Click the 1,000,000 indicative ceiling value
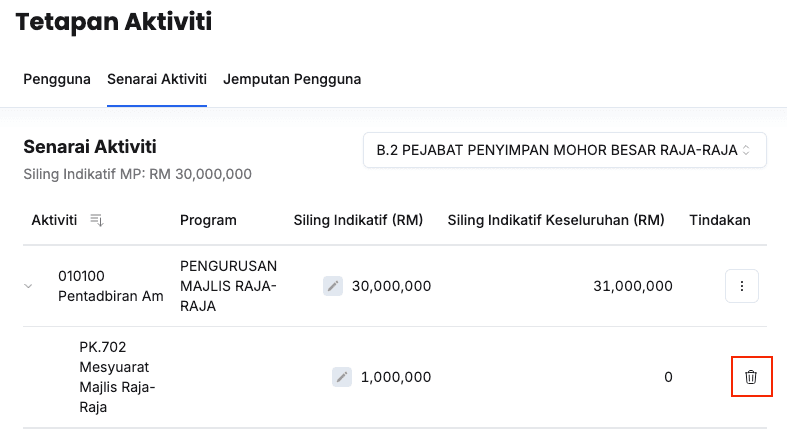The width and height of the screenshot is (787, 436). coord(396,377)
